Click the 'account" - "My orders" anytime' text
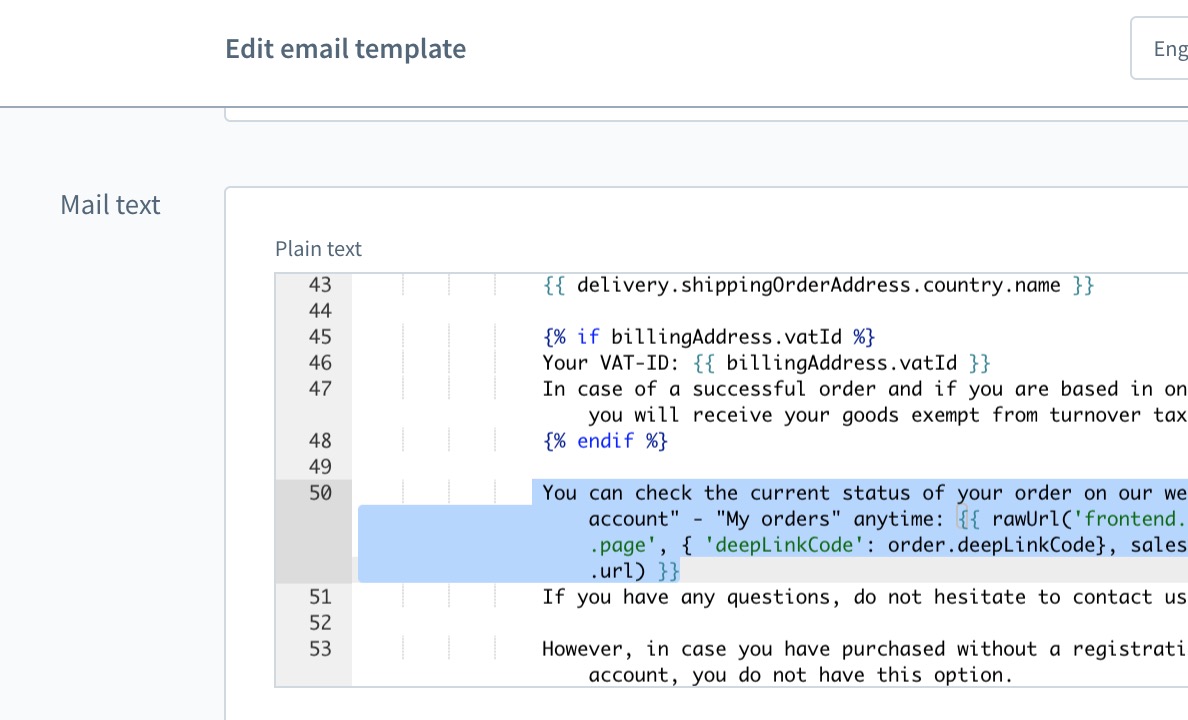 tap(766, 519)
